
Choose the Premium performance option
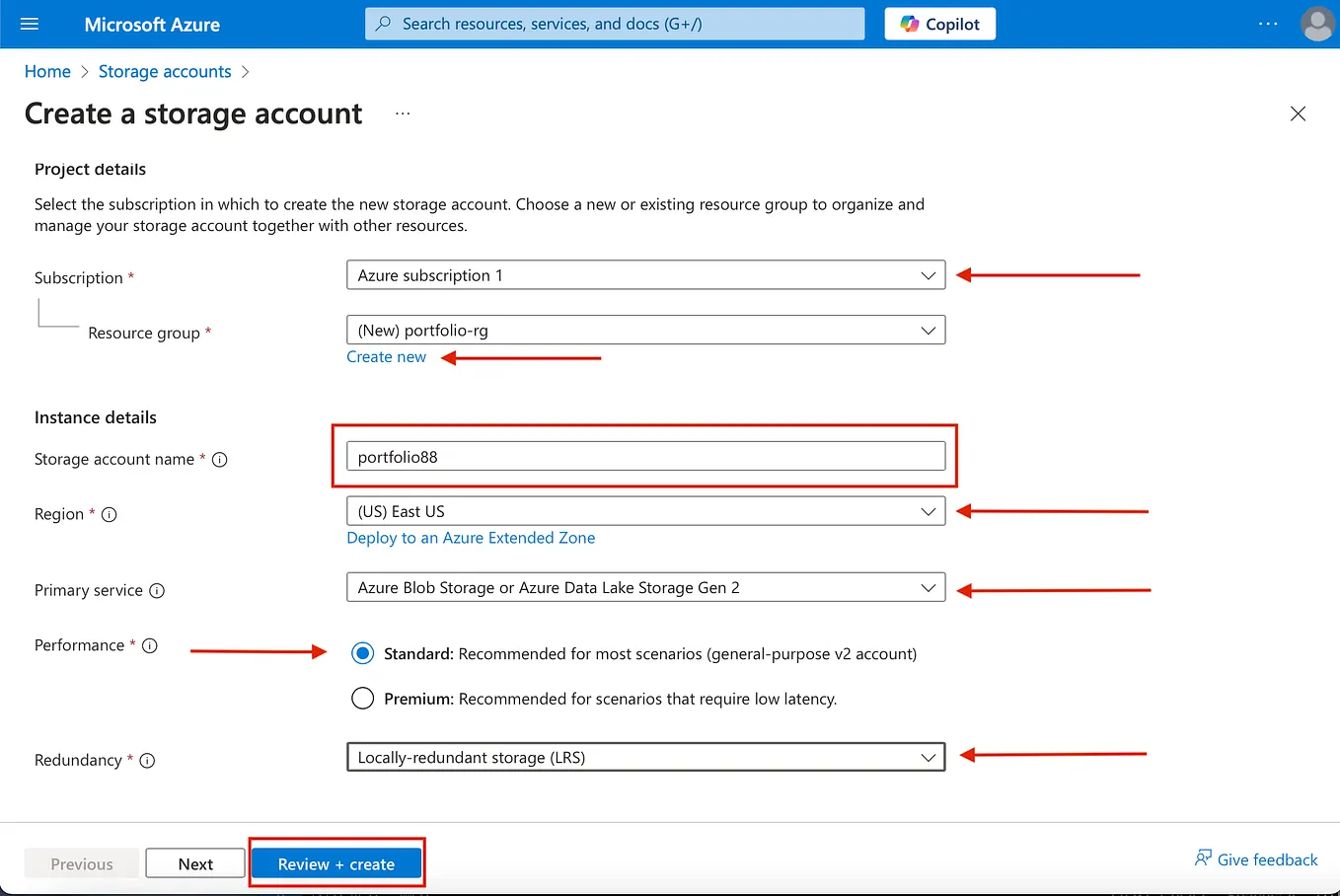(362, 698)
